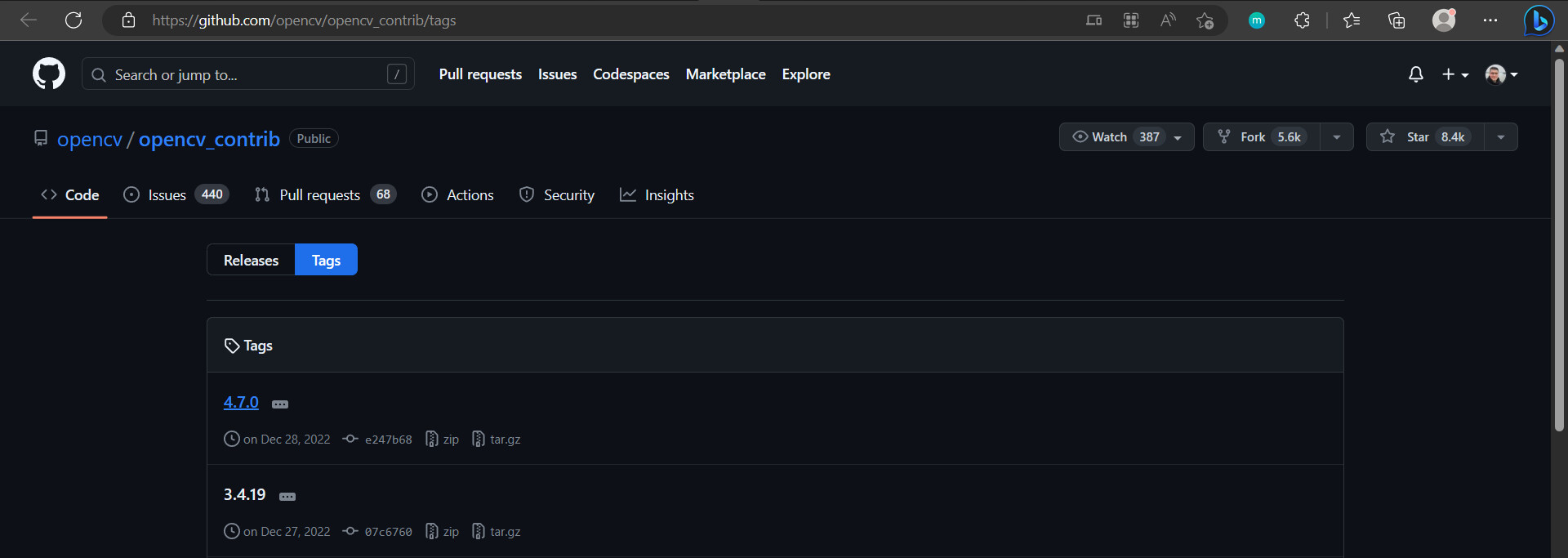Expand the Fork options dropdown arrow
Image resolution: width=1568 pixels, height=558 pixels.
coord(1337,137)
